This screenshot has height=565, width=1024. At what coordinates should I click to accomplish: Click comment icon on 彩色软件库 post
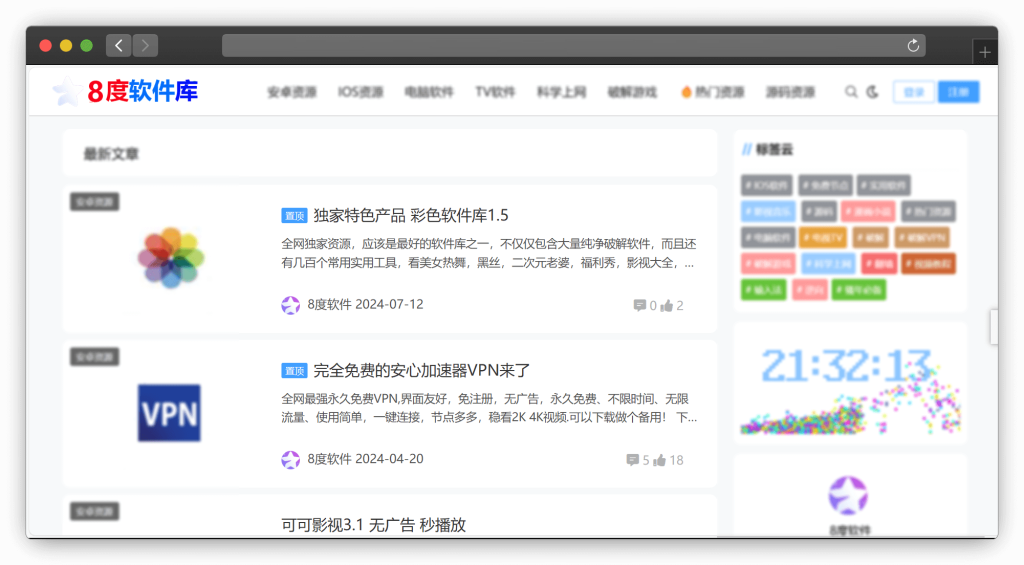[x=639, y=306]
